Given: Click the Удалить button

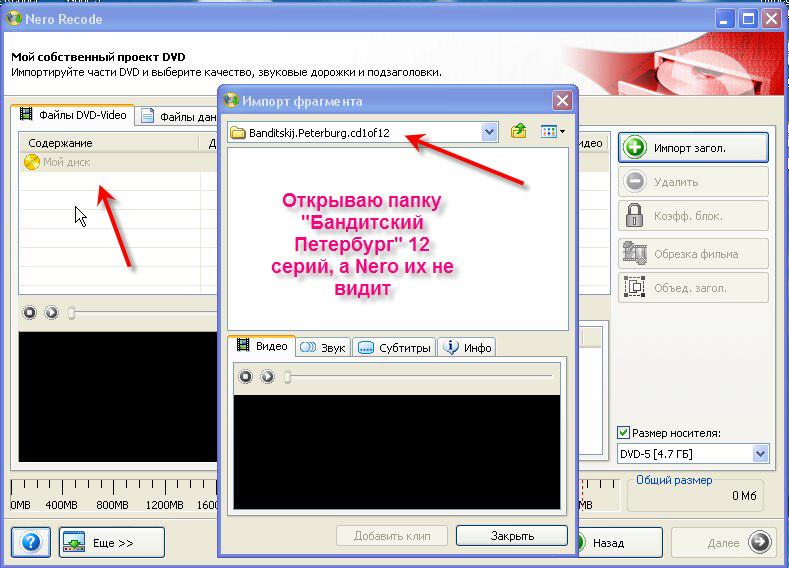Looking at the screenshot, I should 693,182.
